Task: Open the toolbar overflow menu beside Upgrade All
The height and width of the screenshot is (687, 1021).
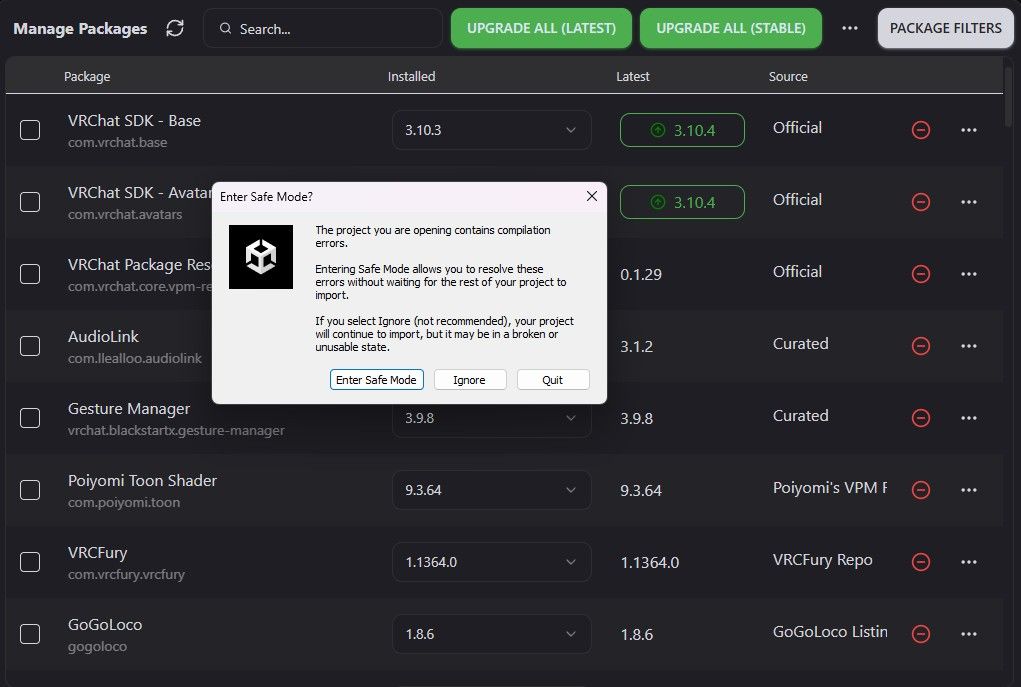Action: 850,28
